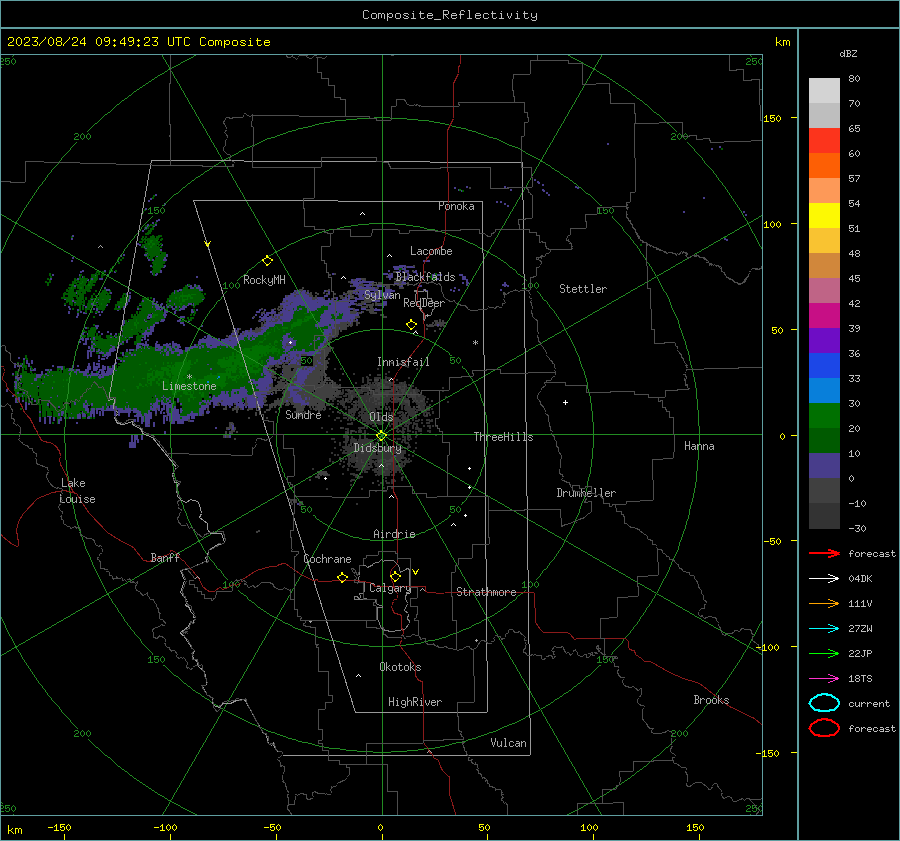Click the green 22JP arrow legend icon
Viewport: 900px width, 841px height.
click(824, 653)
